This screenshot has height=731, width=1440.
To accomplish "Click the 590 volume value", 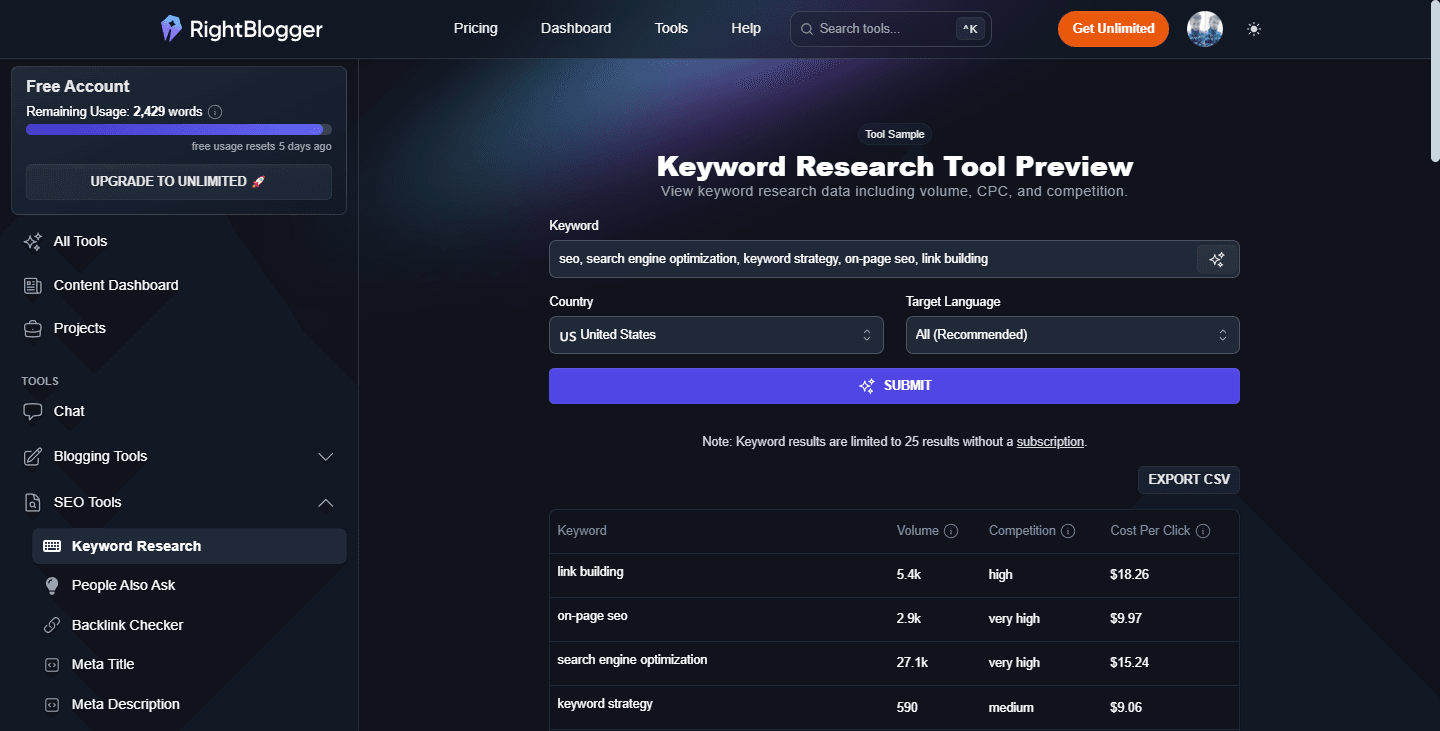I will pos(907,708).
